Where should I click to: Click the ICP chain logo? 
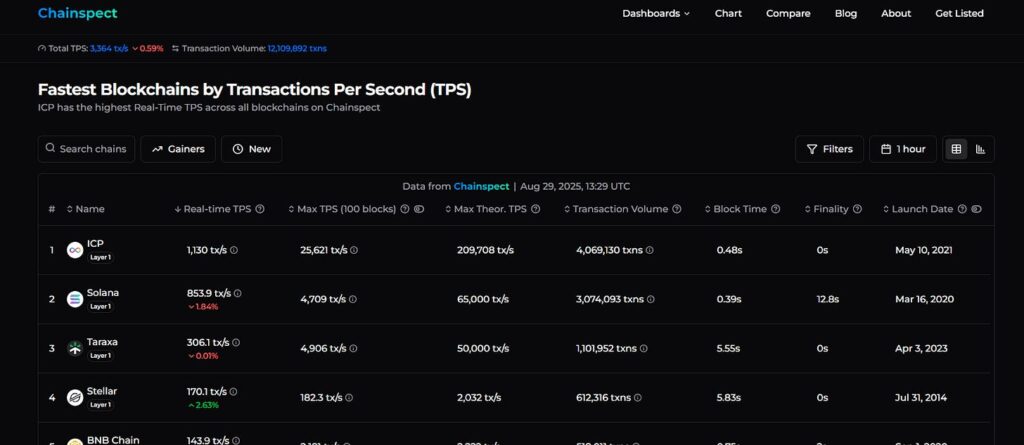[75, 250]
